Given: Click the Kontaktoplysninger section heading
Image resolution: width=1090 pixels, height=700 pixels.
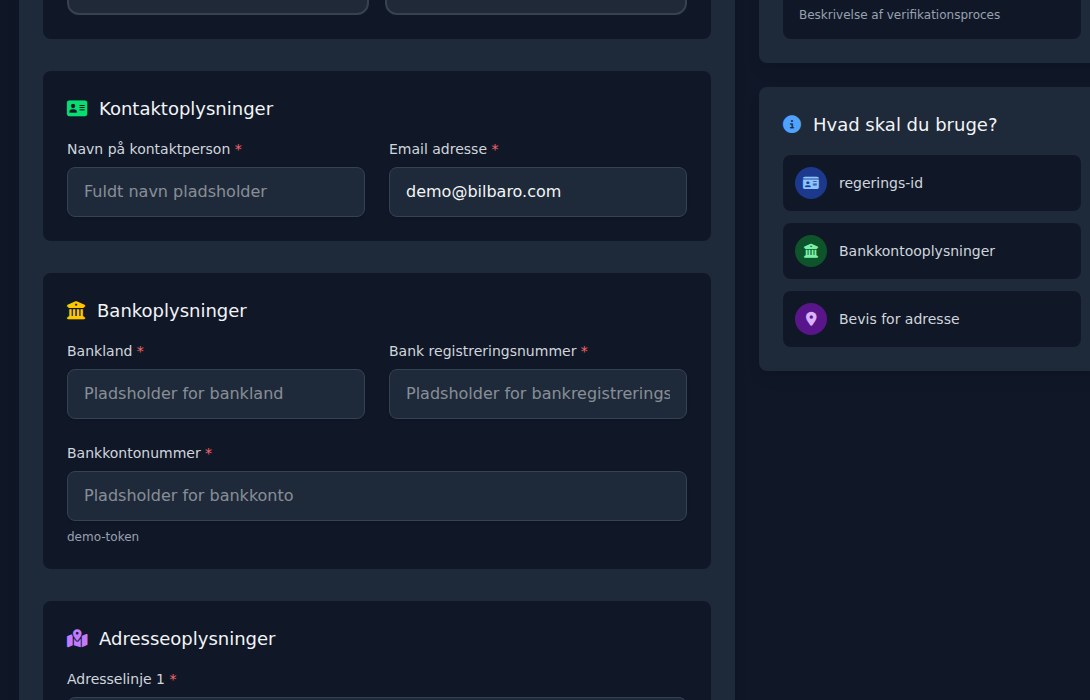Looking at the screenshot, I should point(186,108).
